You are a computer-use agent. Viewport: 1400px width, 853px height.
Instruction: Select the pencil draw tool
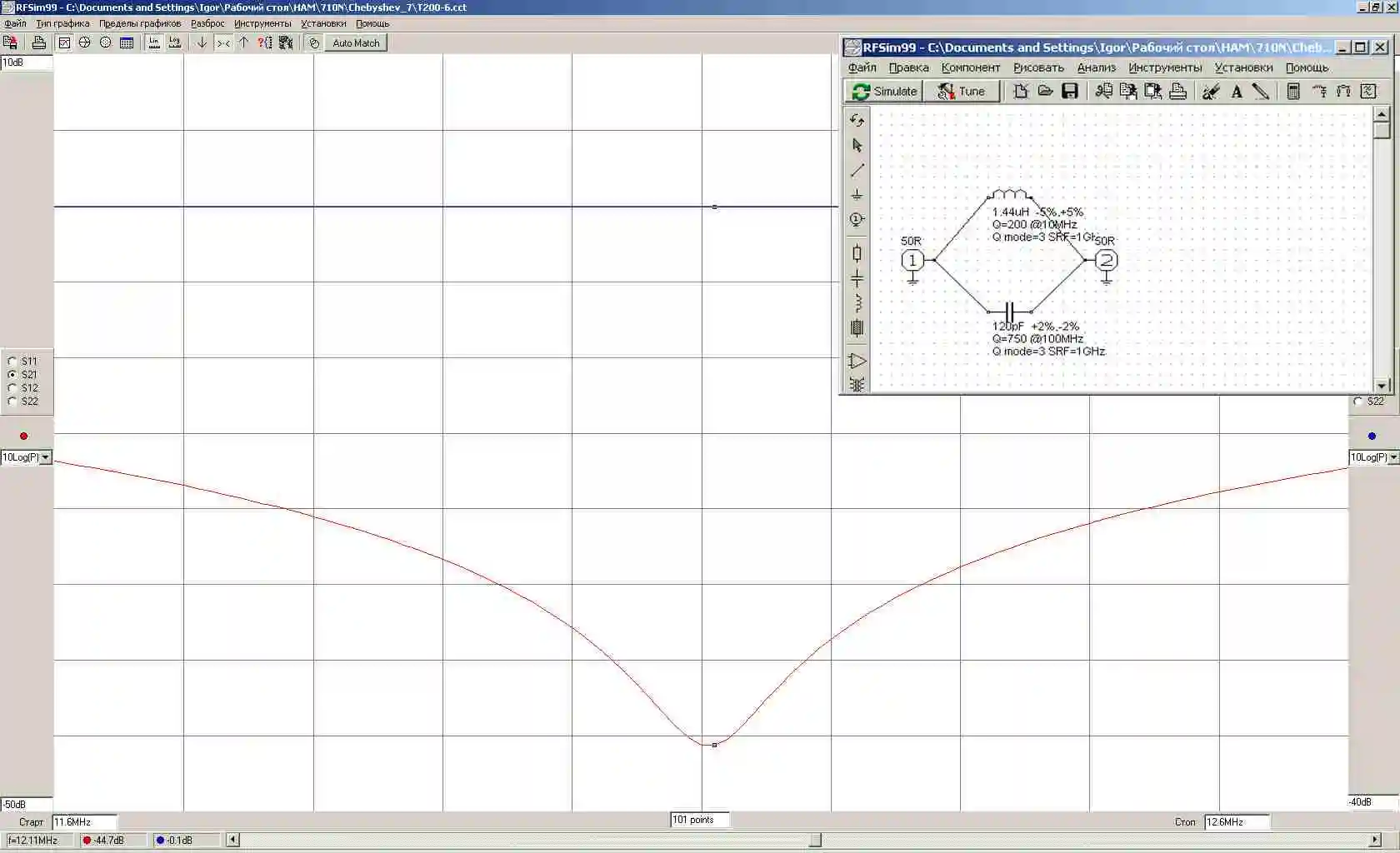pyautogui.click(x=1261, y=92)
